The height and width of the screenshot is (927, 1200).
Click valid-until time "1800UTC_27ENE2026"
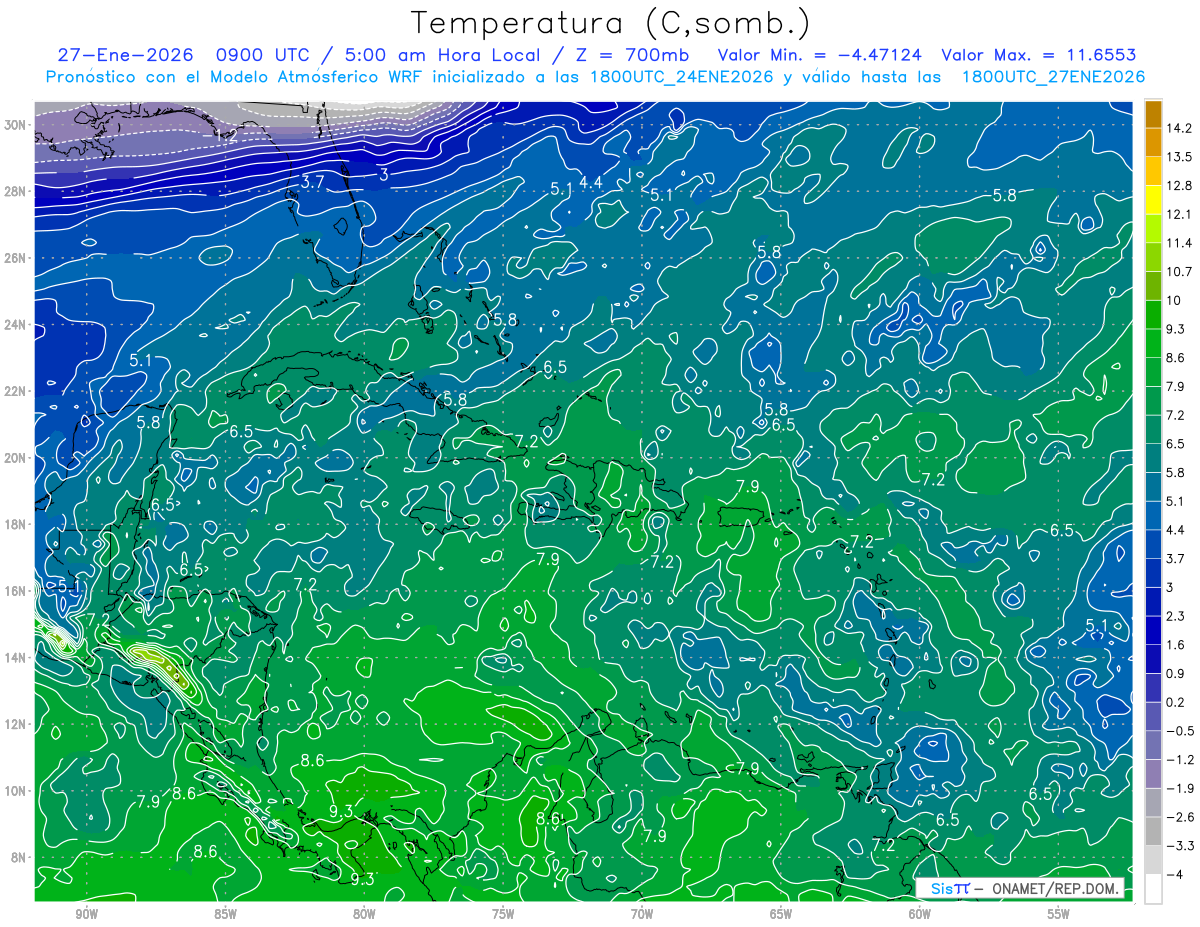click(x=1052, y=77)
